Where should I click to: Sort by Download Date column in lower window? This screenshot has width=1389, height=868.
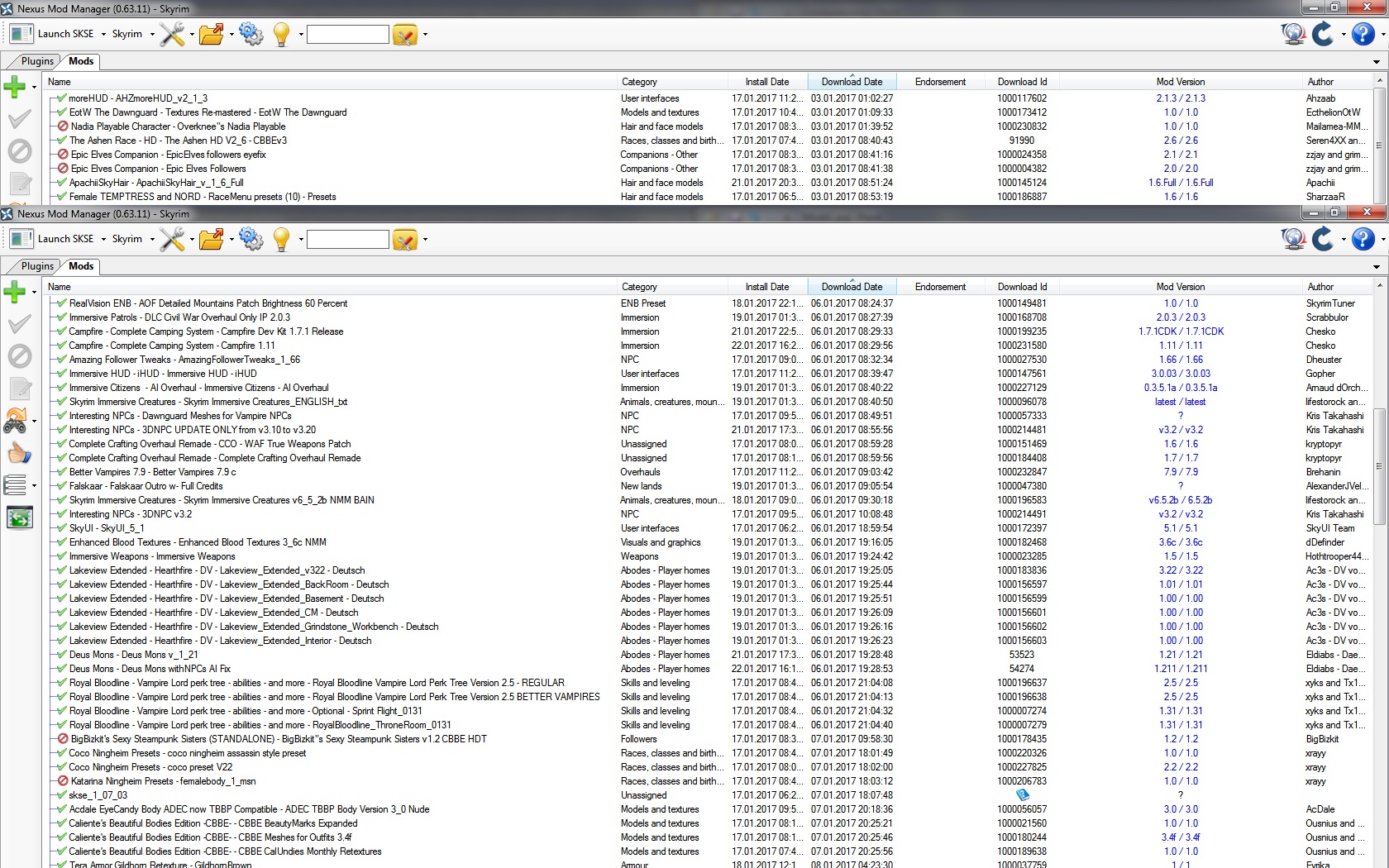pyautogui.click(x=852, y=287)
